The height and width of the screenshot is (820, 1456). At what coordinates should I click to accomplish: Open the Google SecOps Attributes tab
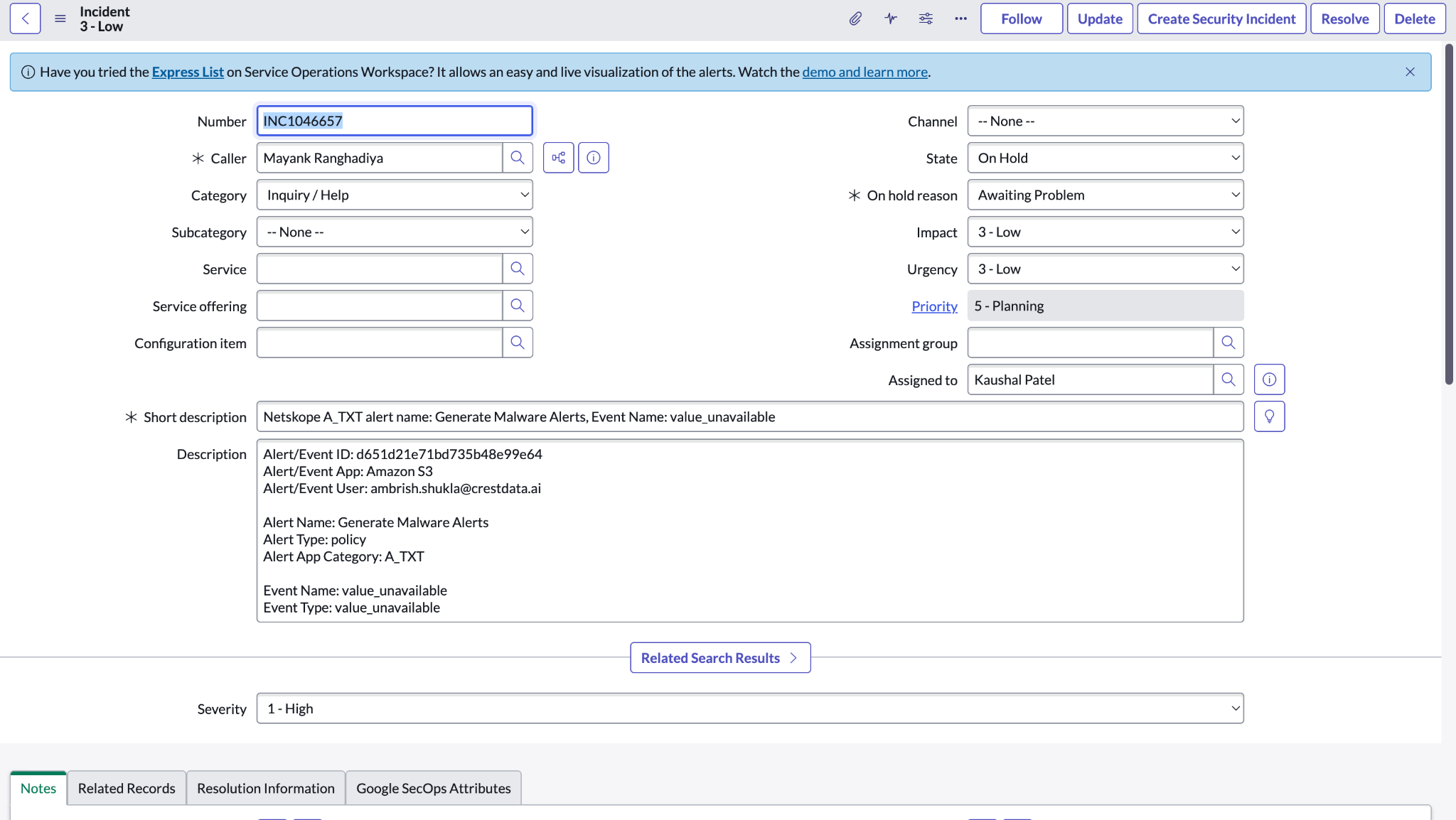pyautogui.click(x=434, y=788)
